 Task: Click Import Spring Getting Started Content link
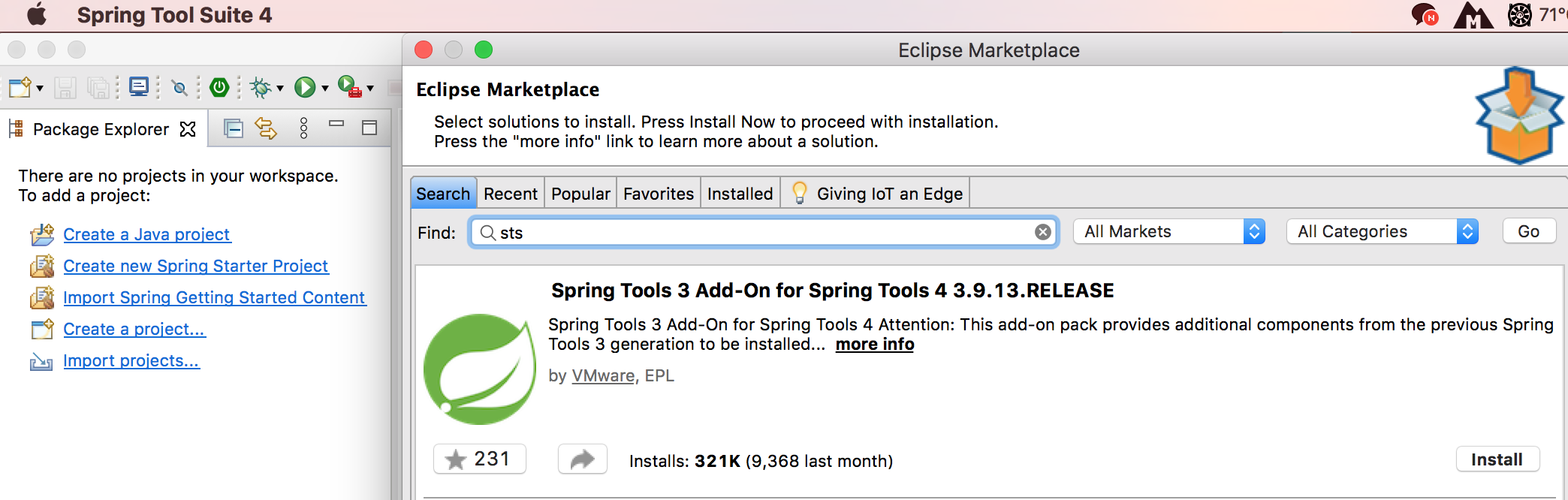[x=214, y=297]
